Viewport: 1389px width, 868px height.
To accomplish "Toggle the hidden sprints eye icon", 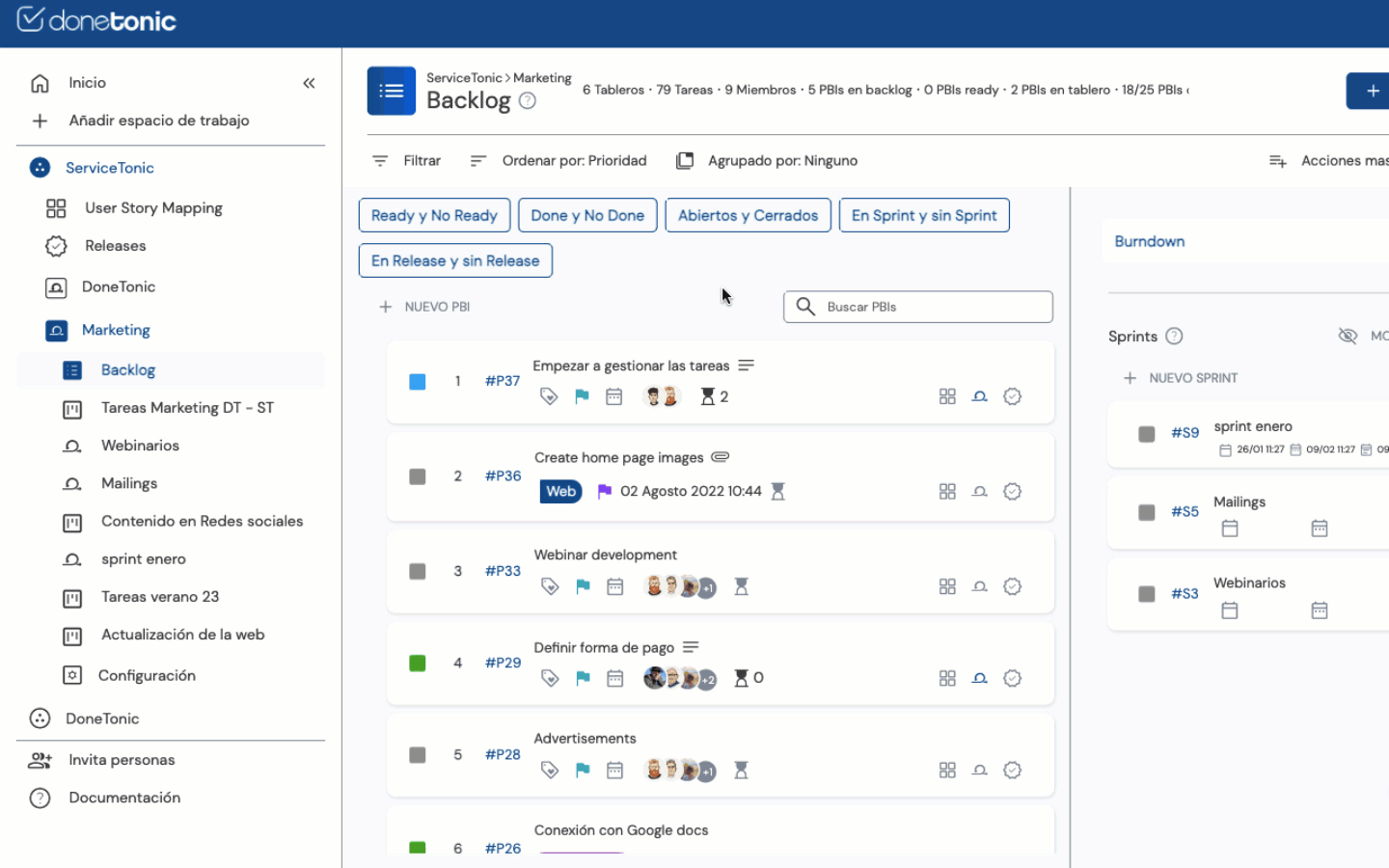I will 1348,336.
